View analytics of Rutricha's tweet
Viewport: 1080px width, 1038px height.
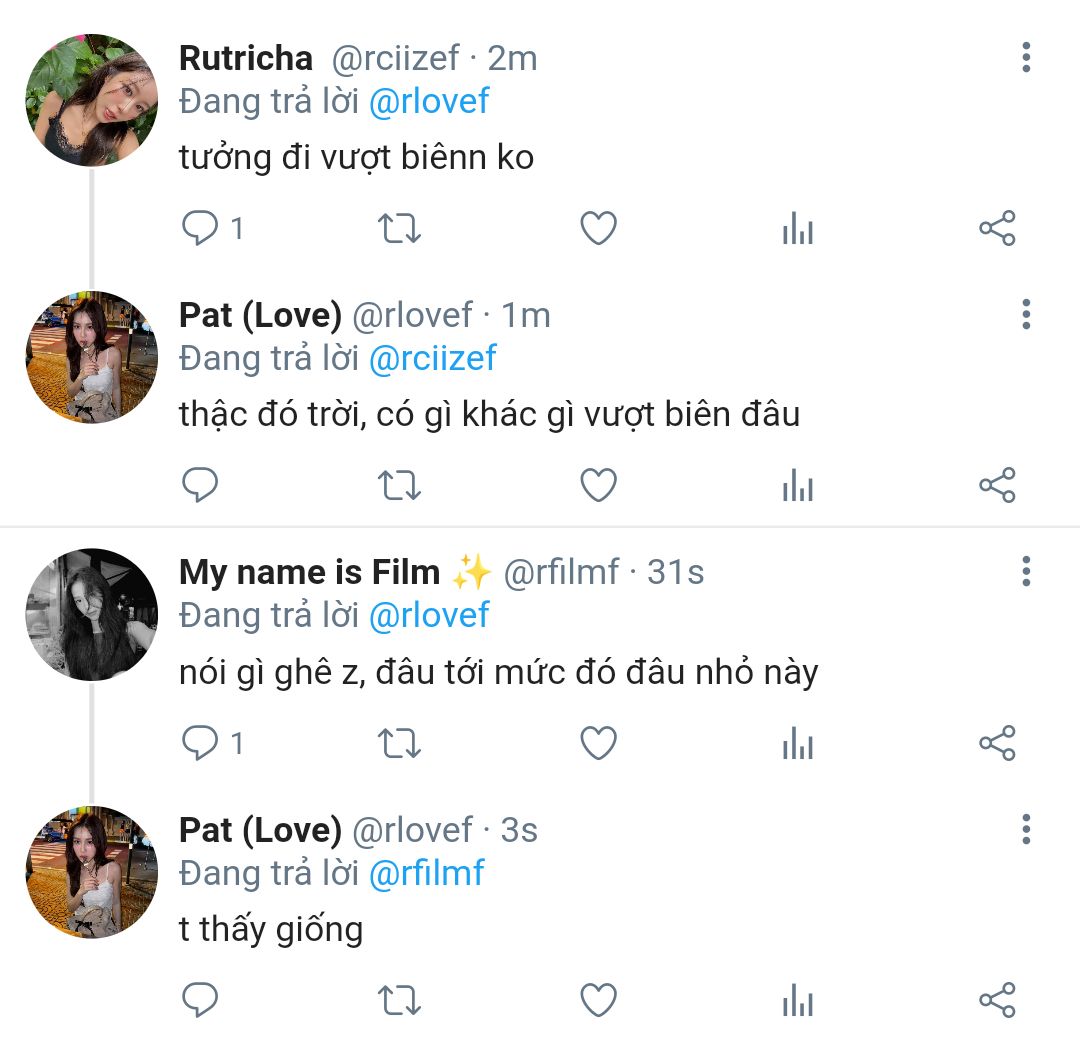coord(797,230)
